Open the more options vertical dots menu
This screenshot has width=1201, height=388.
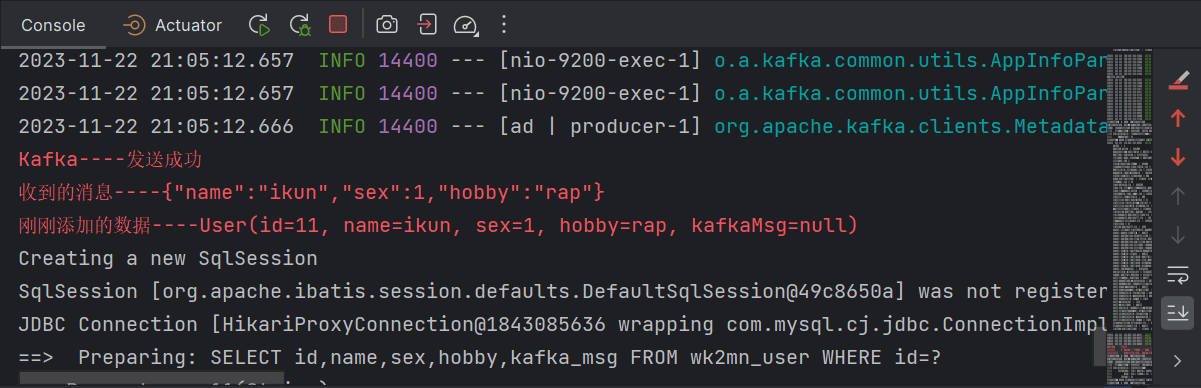pyautogui.click(x=503, y=24)
